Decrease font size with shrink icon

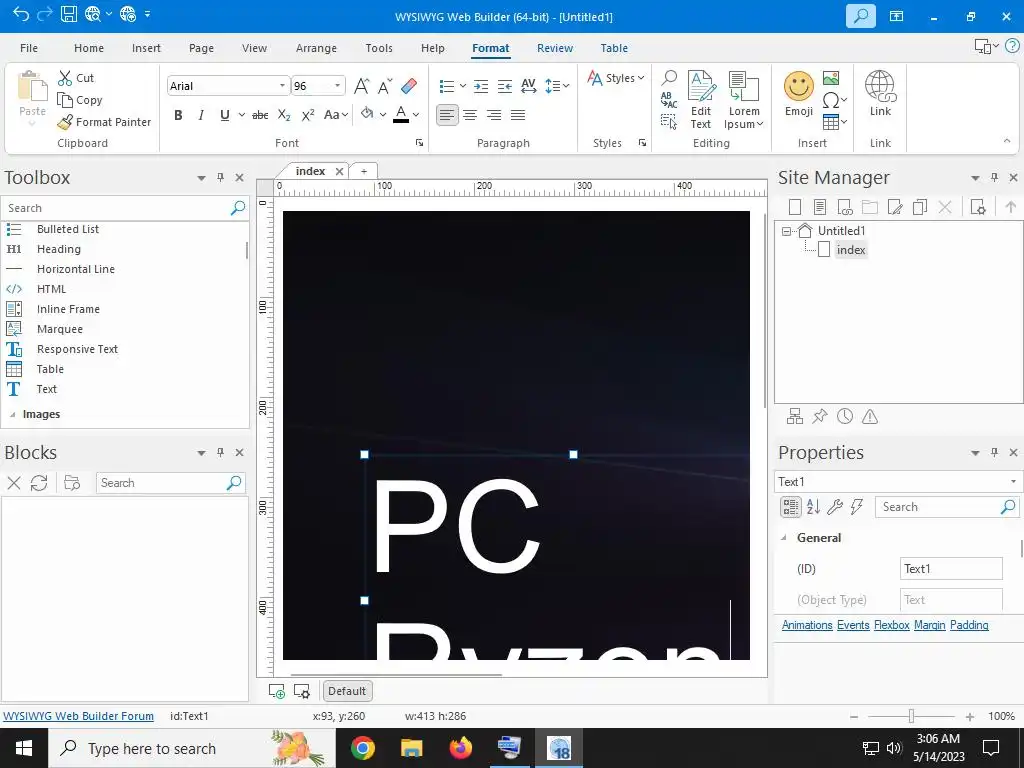point(385,86)
